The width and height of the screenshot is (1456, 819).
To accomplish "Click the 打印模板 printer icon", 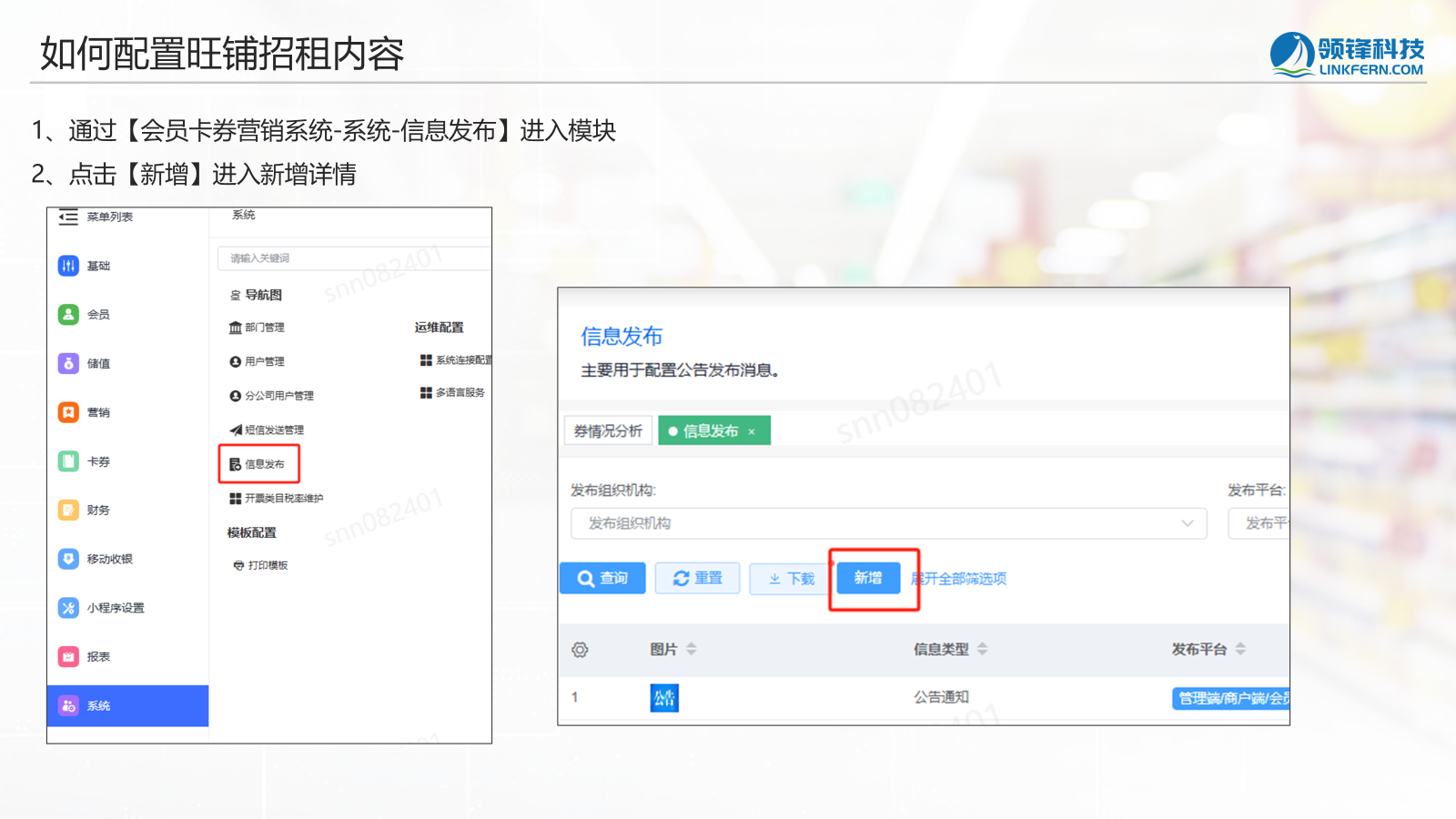I will [x=238, y=565].
